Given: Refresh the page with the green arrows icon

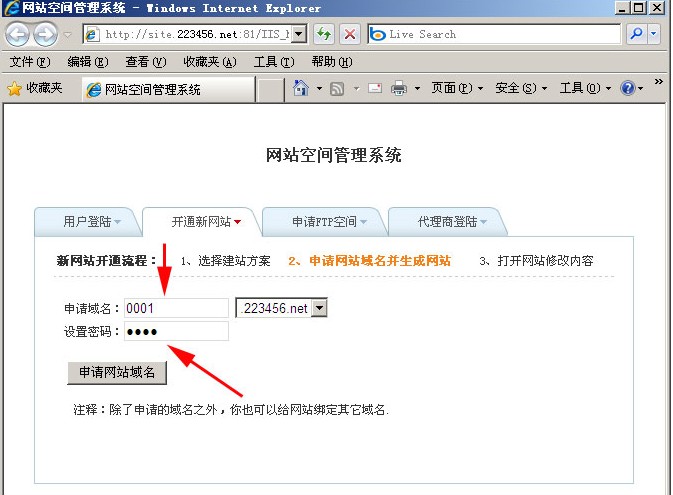Looking at the screenshot, I should pyautogui.click(x=323, y=34).
